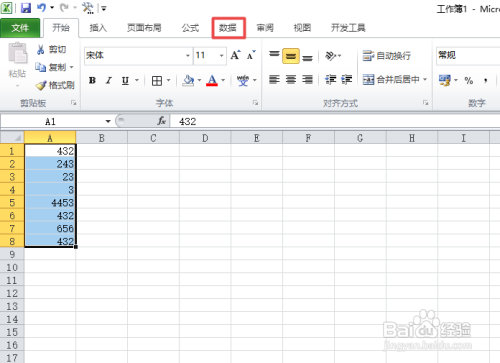The width and height of the screenshot is (500, 363).
Task: Open the font name dropdown
Action: [x=188, y=55]
